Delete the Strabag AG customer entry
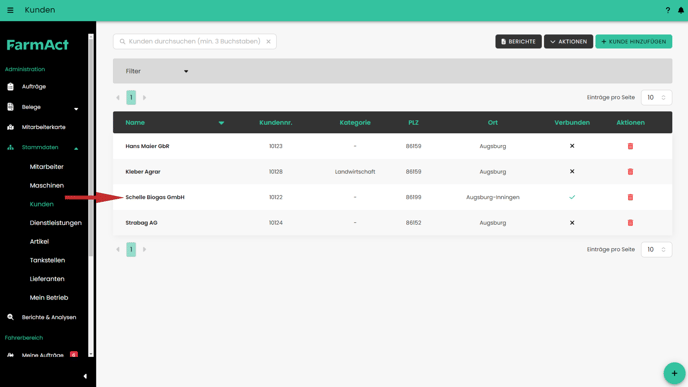Screen dimensions: 688x387 [630, 223]
